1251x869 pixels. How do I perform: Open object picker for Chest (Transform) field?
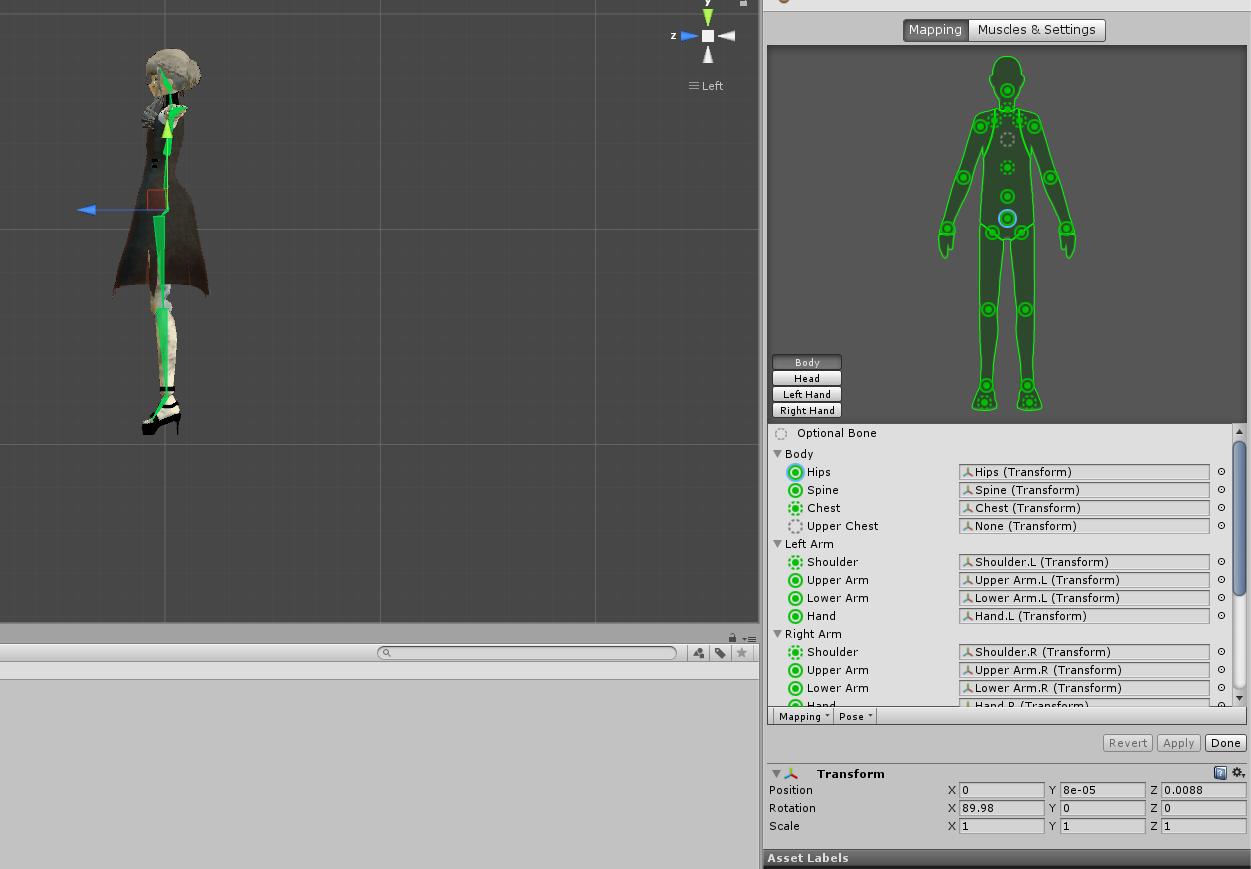click(1221, 508)
